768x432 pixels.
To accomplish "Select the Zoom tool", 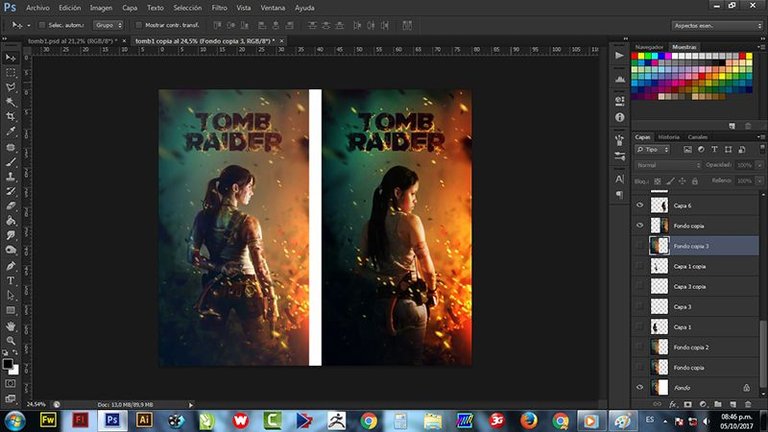I will pos(10,340).
